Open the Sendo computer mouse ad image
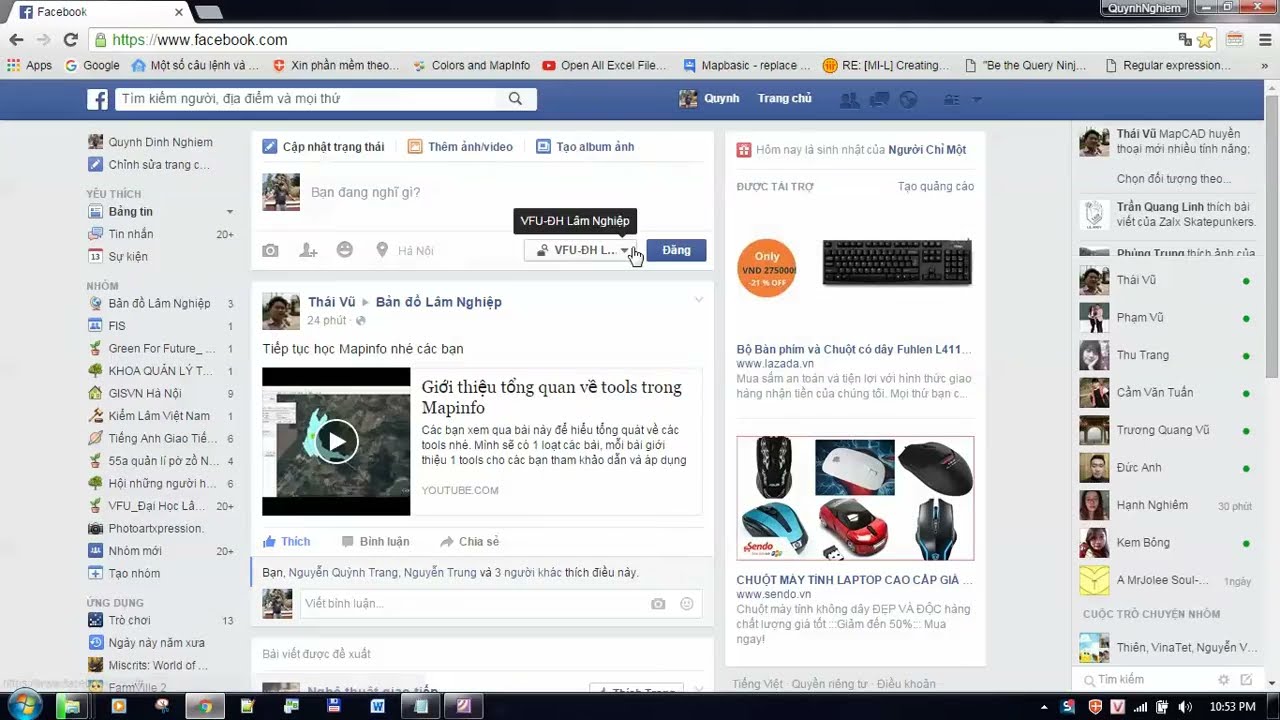This screenshot has width=1280, height=720. coord(855,498)
